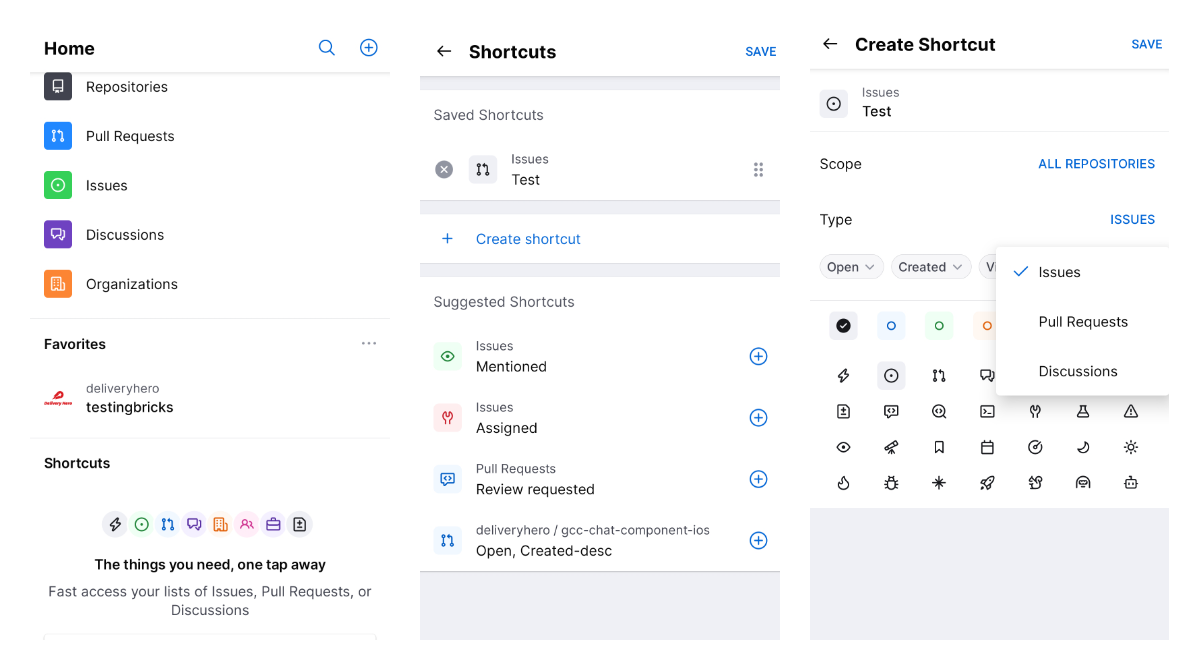Screen dimensions: 1200x670
Task: Select the lightning bolt shortcut icon
Action: click(x=843, y=375)
